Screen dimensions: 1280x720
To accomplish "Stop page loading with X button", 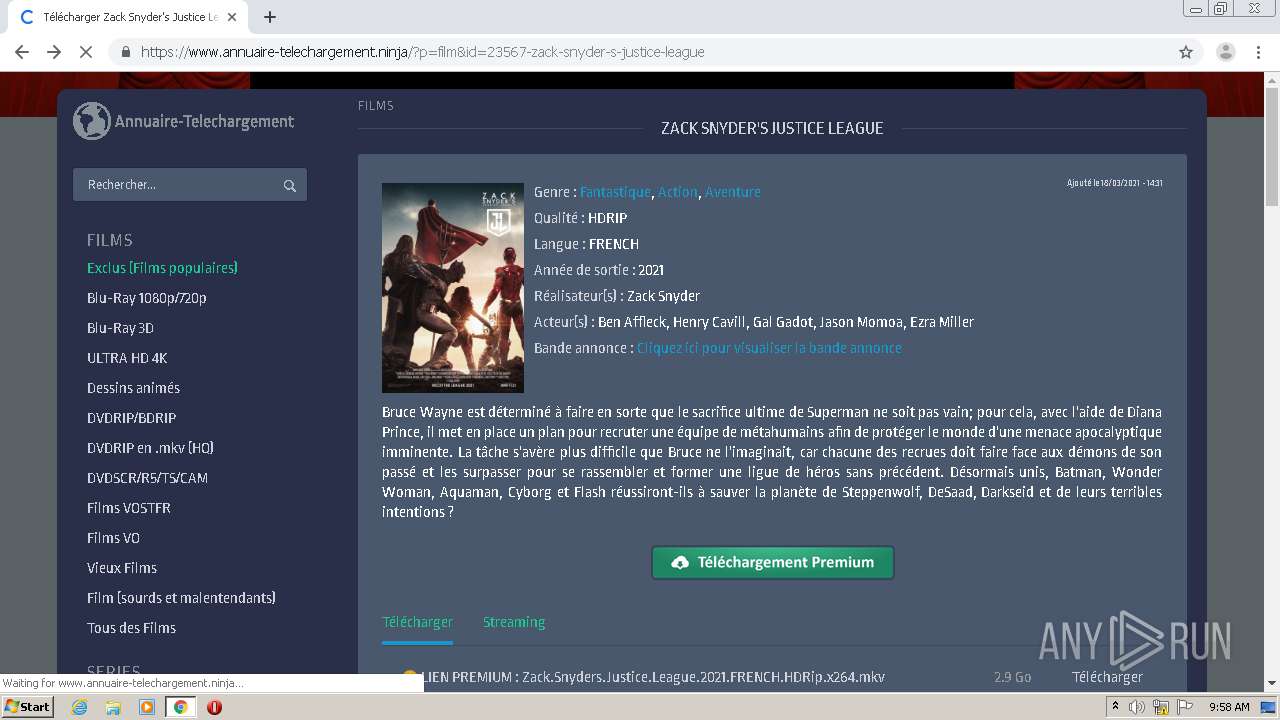I will pos(86,52).
